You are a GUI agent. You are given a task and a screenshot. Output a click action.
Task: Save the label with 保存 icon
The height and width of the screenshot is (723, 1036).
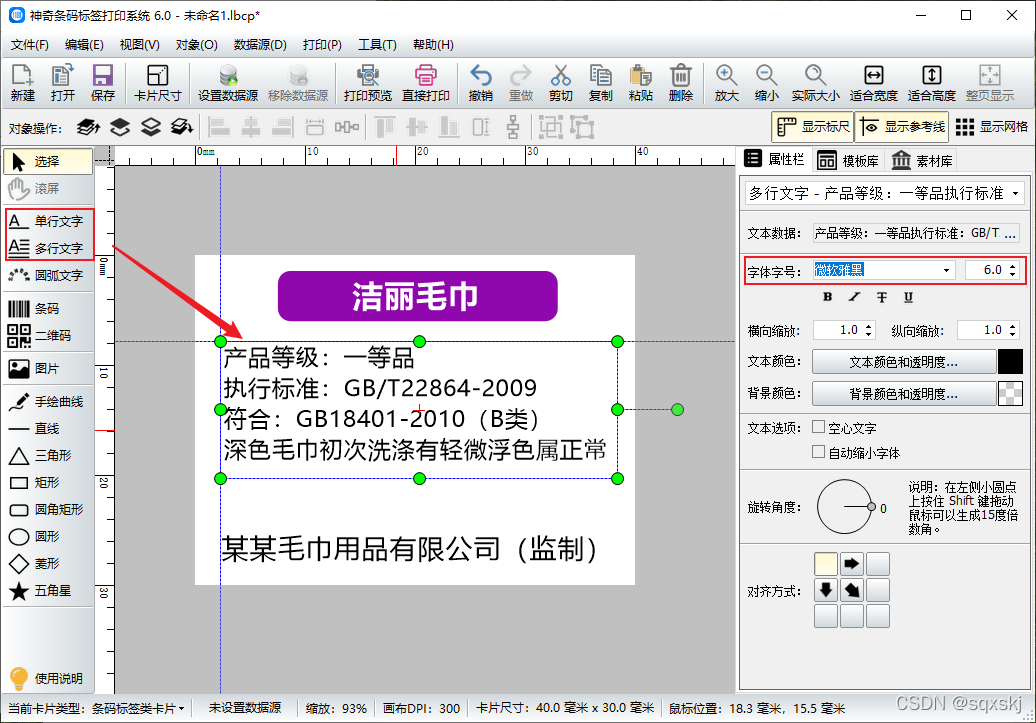coord(102,83)
